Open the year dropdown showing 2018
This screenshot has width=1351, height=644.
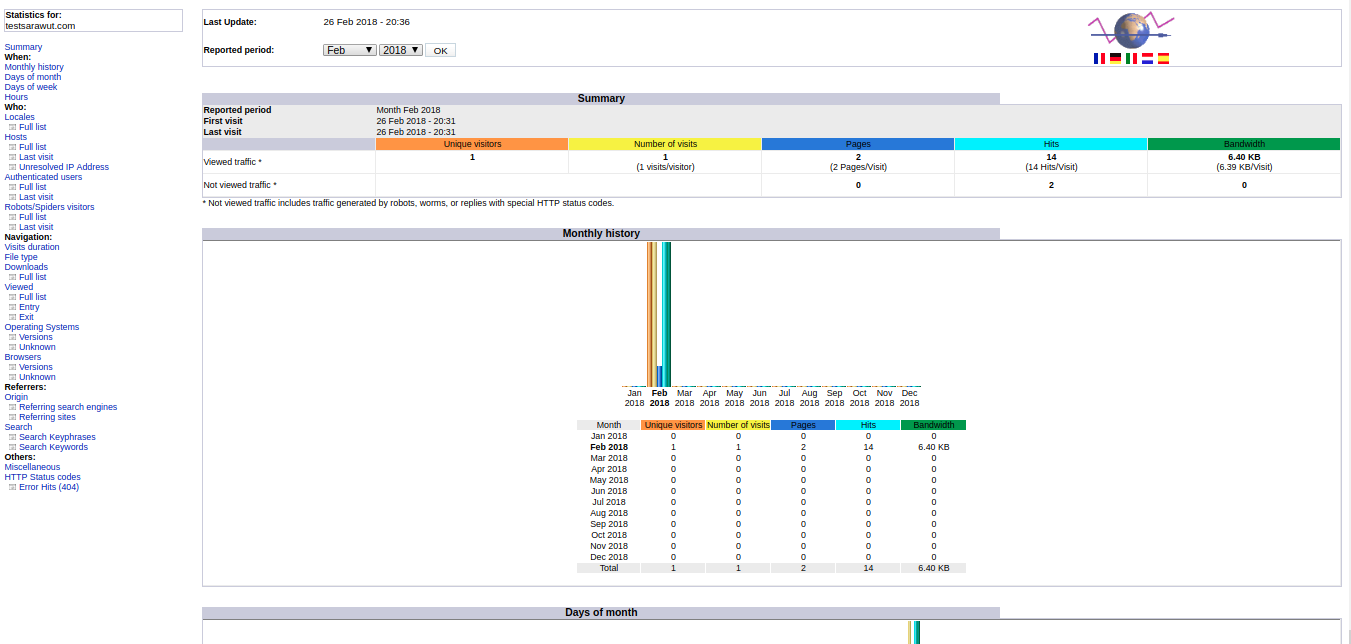tap(401, 50)
